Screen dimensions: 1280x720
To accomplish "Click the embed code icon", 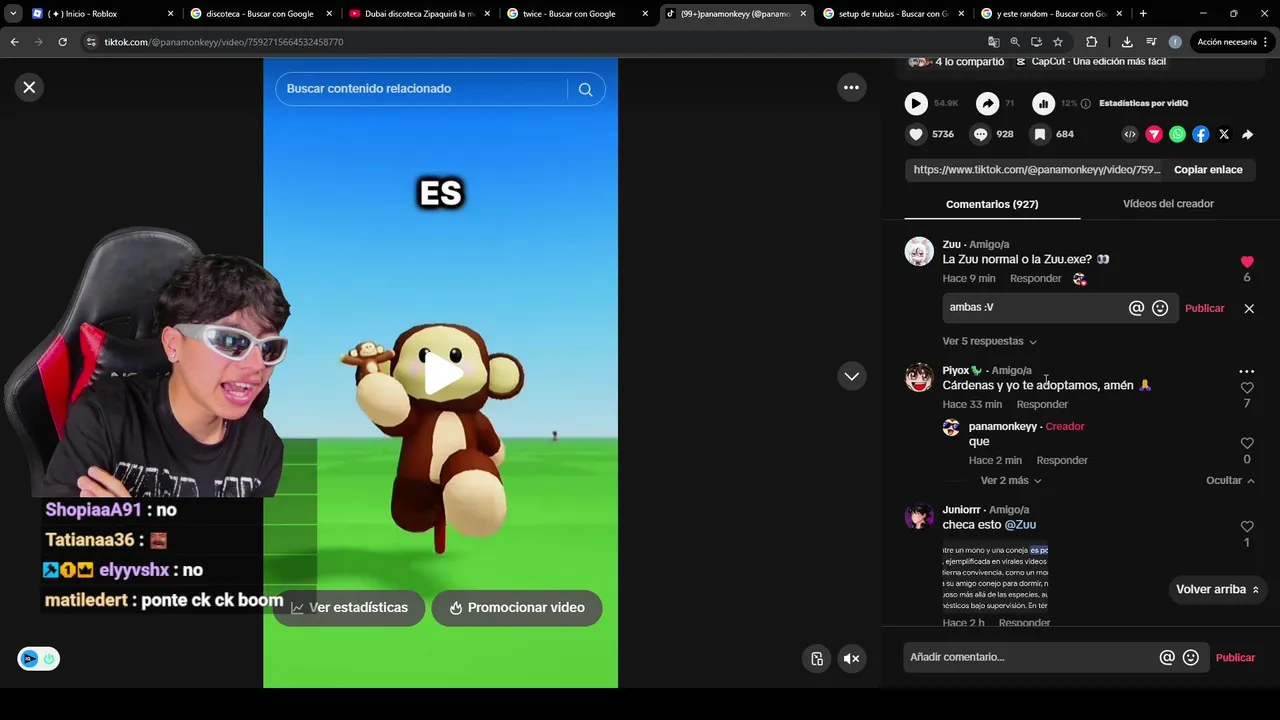I will pyautogui.click(x=1130, y=134).
